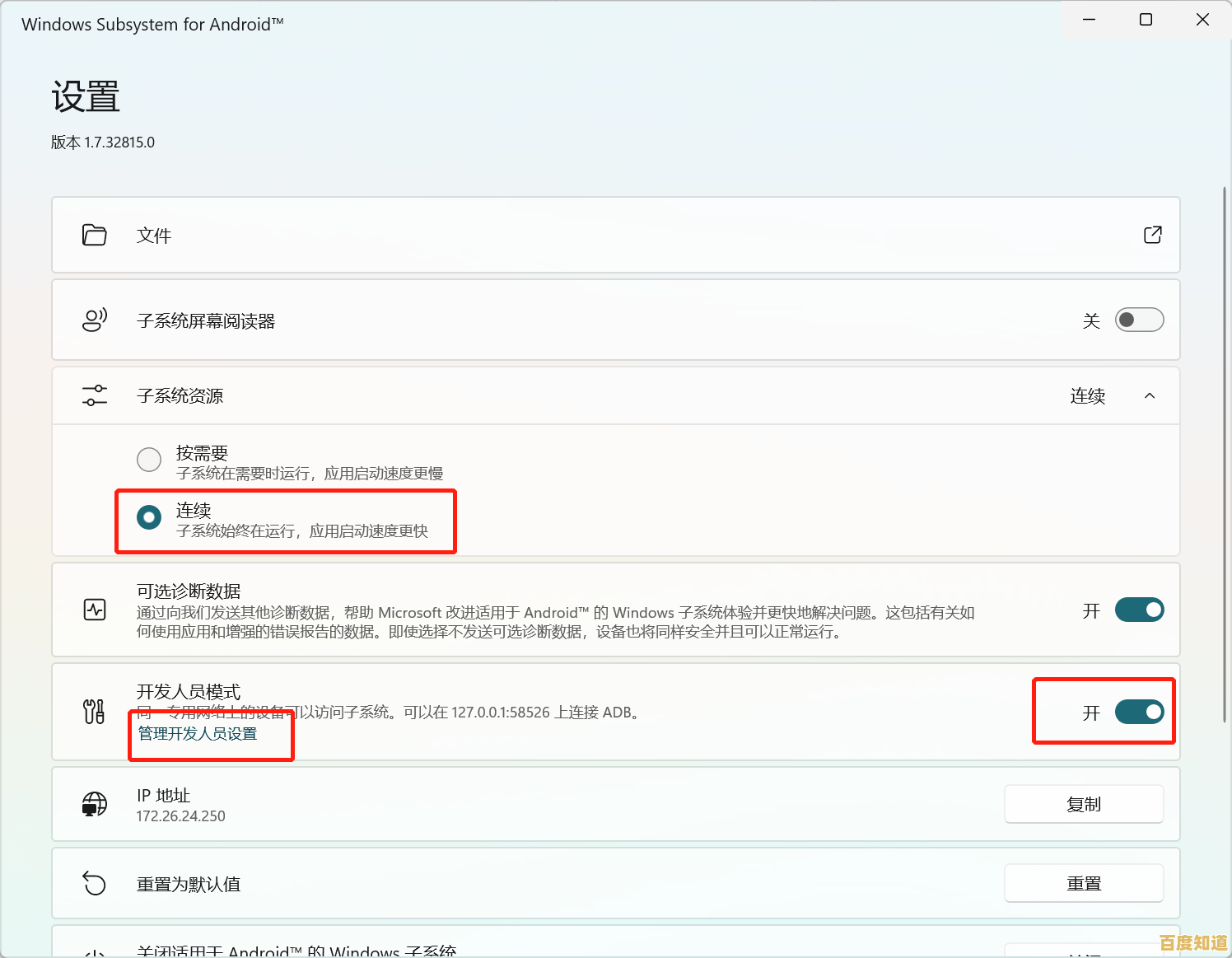The width and height of the screenshot is (1232, 958).
Task: Collapse the 子系统资源 section chevron
Action: (1149, 395)
